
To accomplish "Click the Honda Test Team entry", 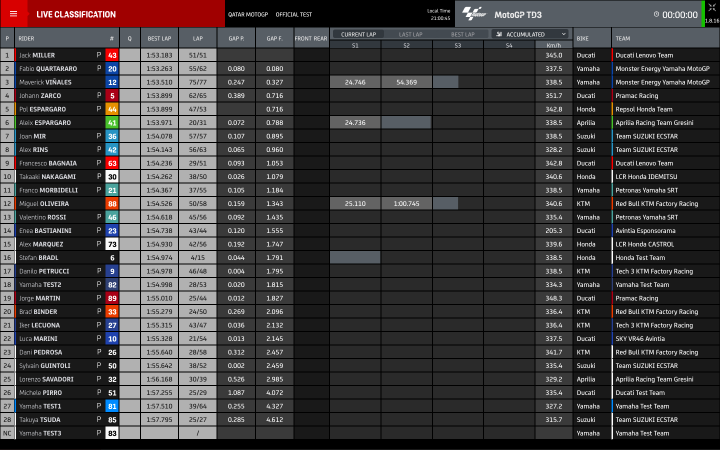I will (x=640, y=258).
